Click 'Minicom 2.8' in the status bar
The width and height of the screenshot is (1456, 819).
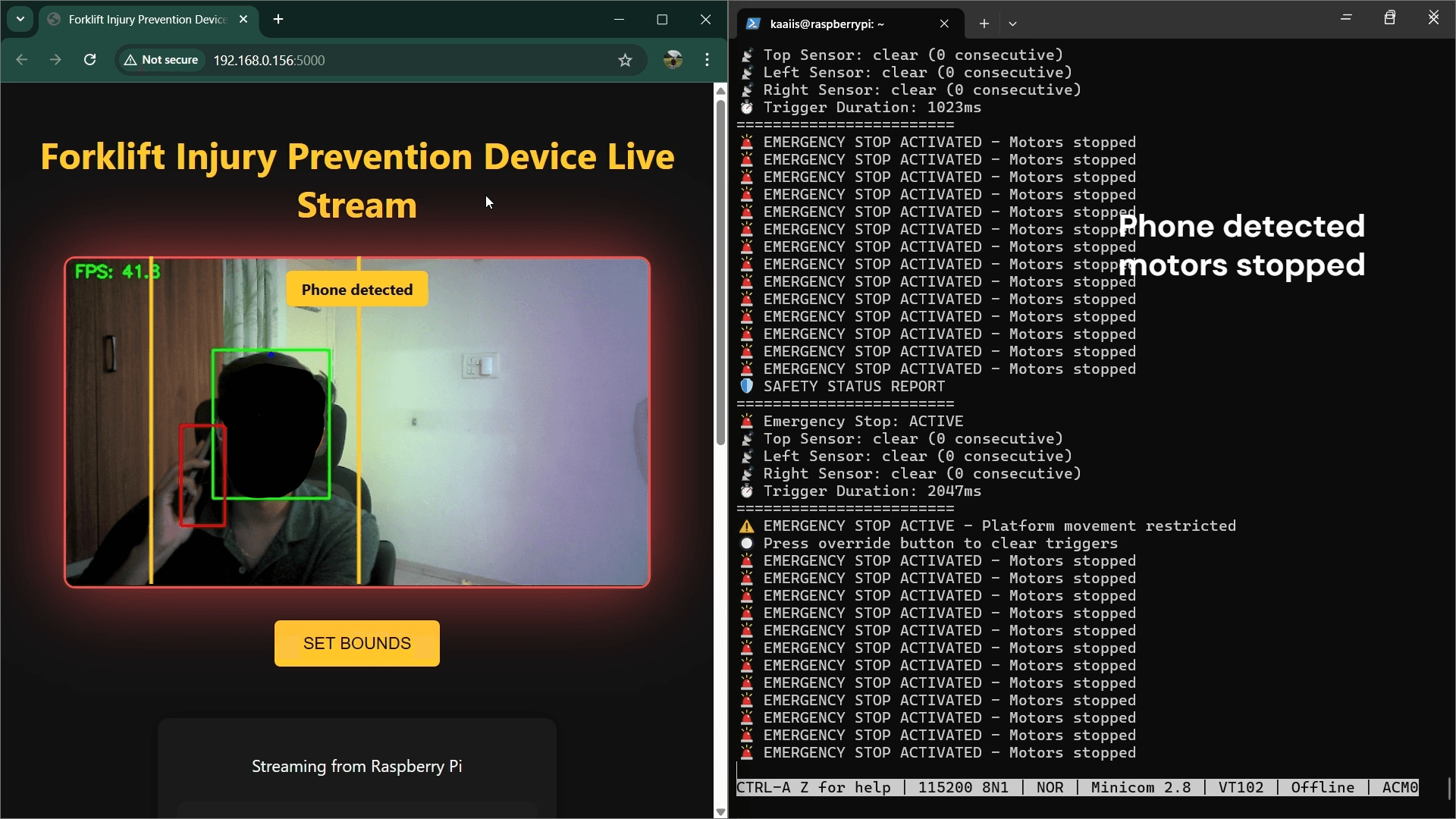1141,788
